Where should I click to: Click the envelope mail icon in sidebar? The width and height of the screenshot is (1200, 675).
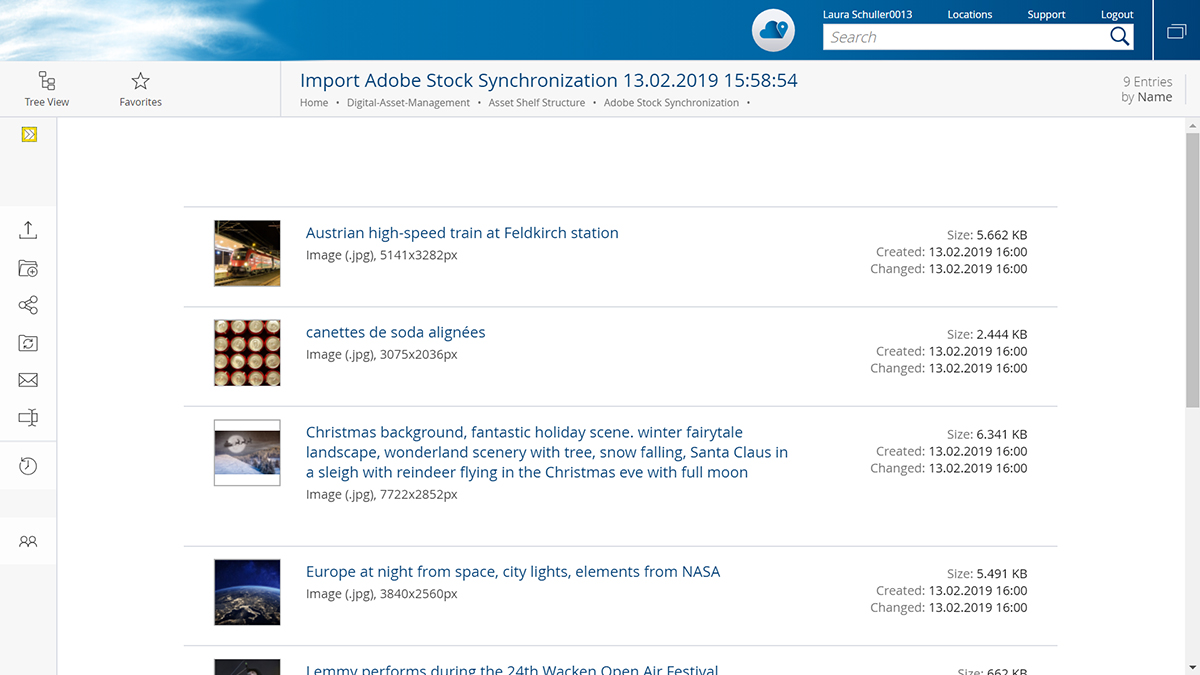coord(28,380)
